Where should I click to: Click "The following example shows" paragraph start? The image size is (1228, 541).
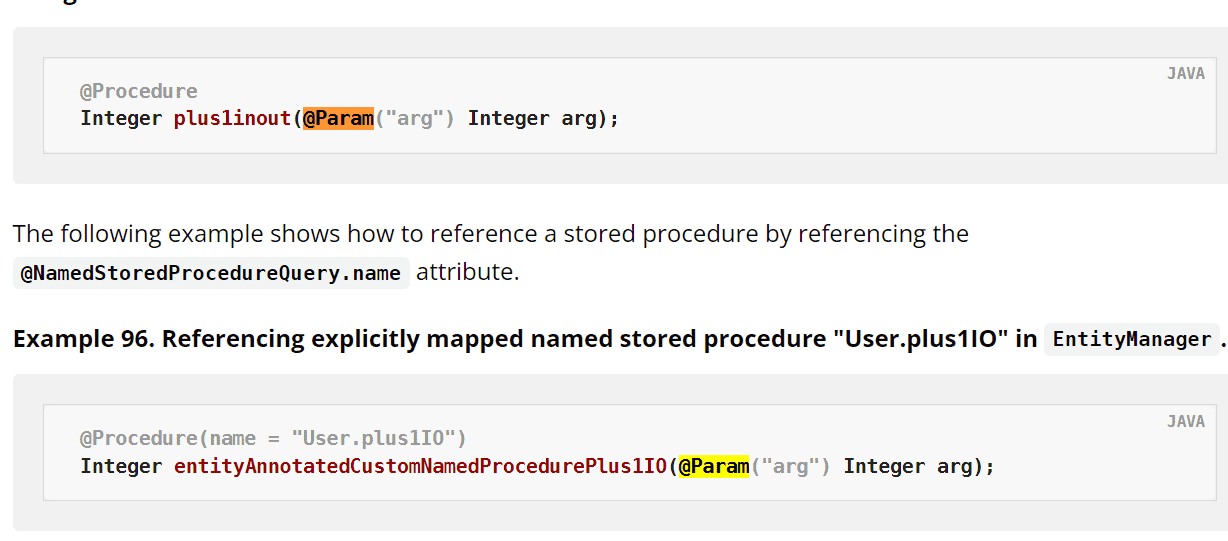point(154,234)
